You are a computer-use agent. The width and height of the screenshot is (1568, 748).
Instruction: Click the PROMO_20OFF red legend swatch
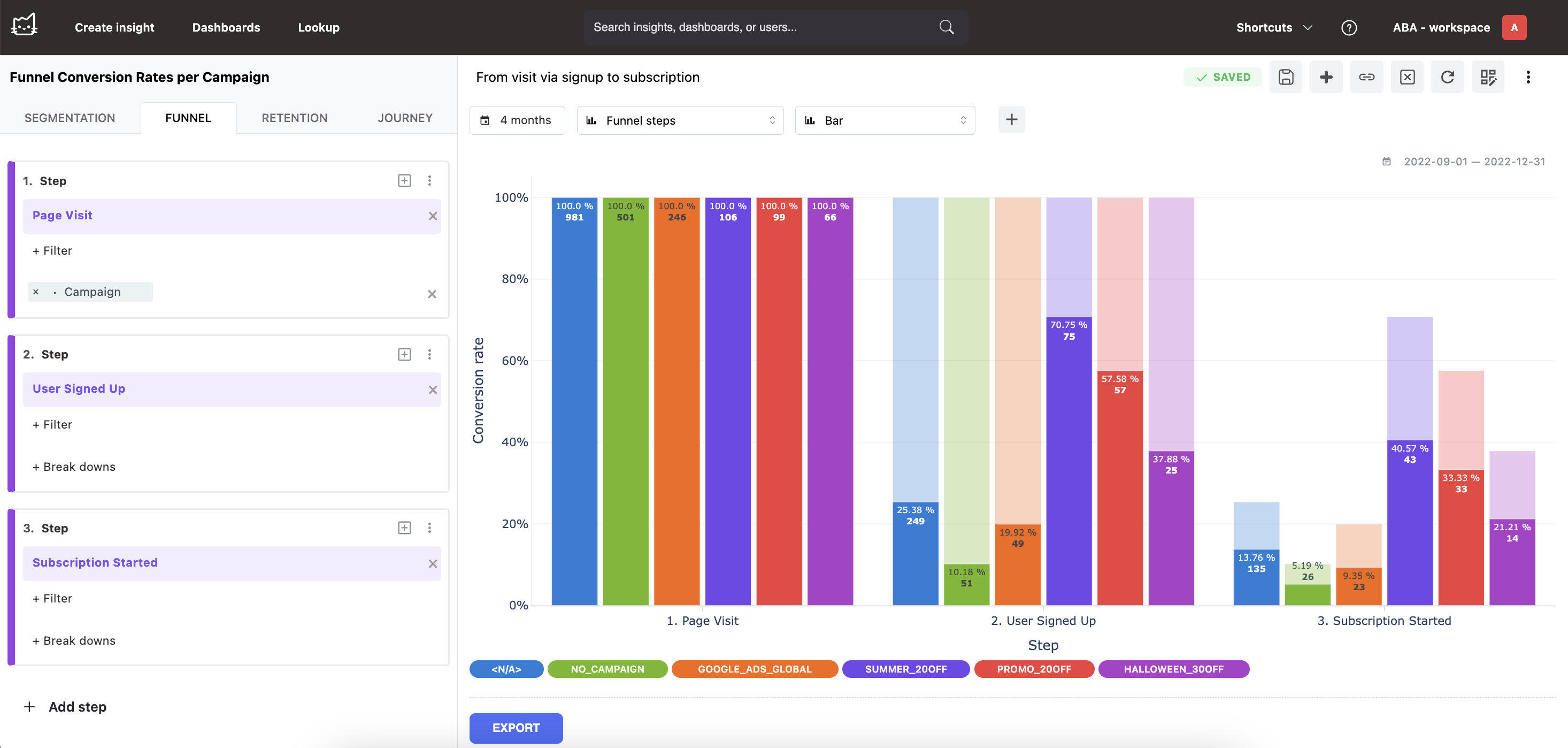tap(1034, 669)
